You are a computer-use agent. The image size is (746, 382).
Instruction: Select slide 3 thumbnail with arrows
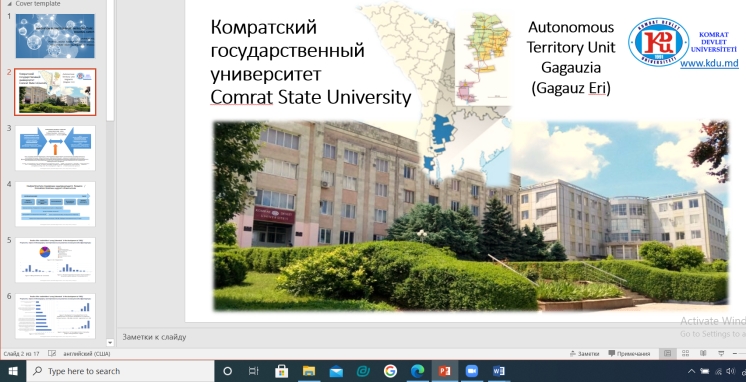point(55,148)
